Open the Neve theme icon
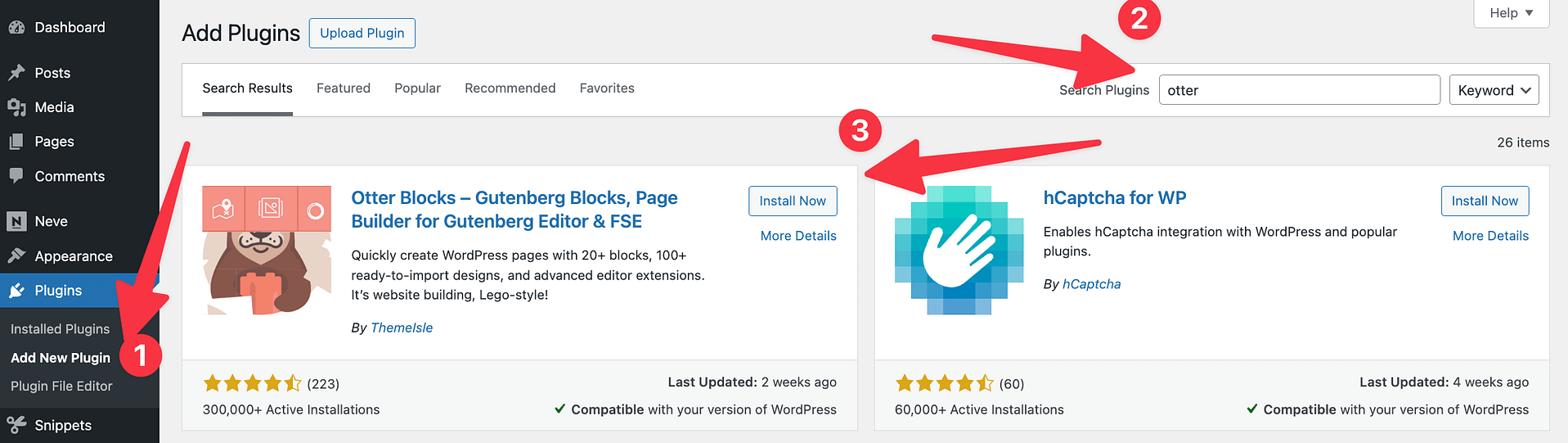1568x443 pixels. (16, 221)
